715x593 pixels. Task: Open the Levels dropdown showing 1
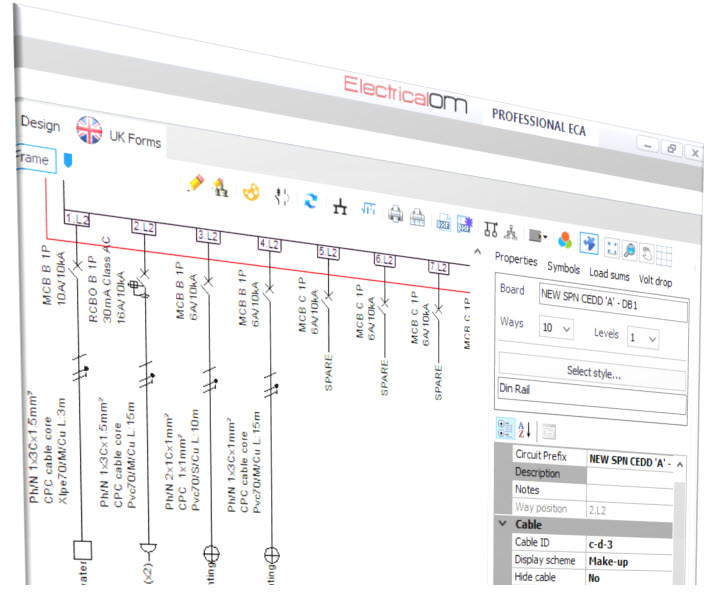tap(642, 338)
